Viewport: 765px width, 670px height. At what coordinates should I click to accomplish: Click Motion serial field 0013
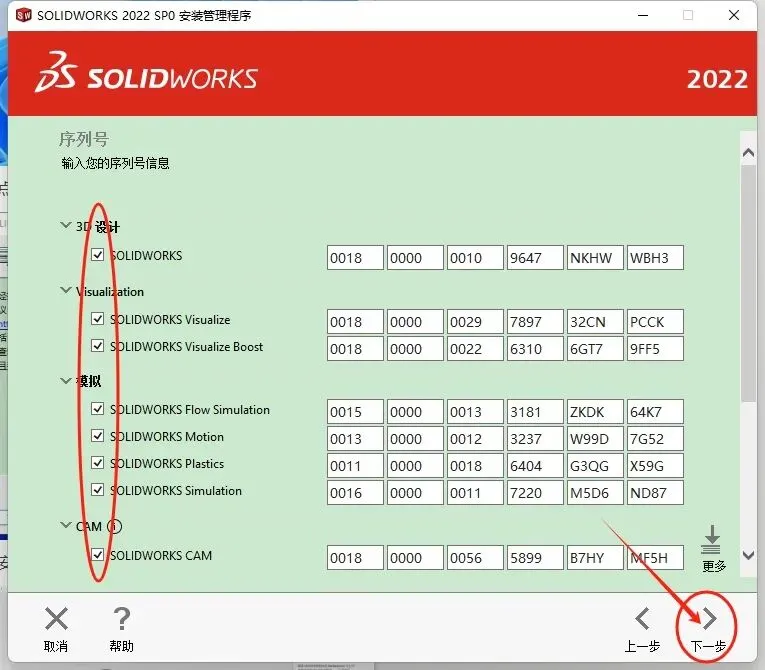pyautogui.click(x=355, y=439)
